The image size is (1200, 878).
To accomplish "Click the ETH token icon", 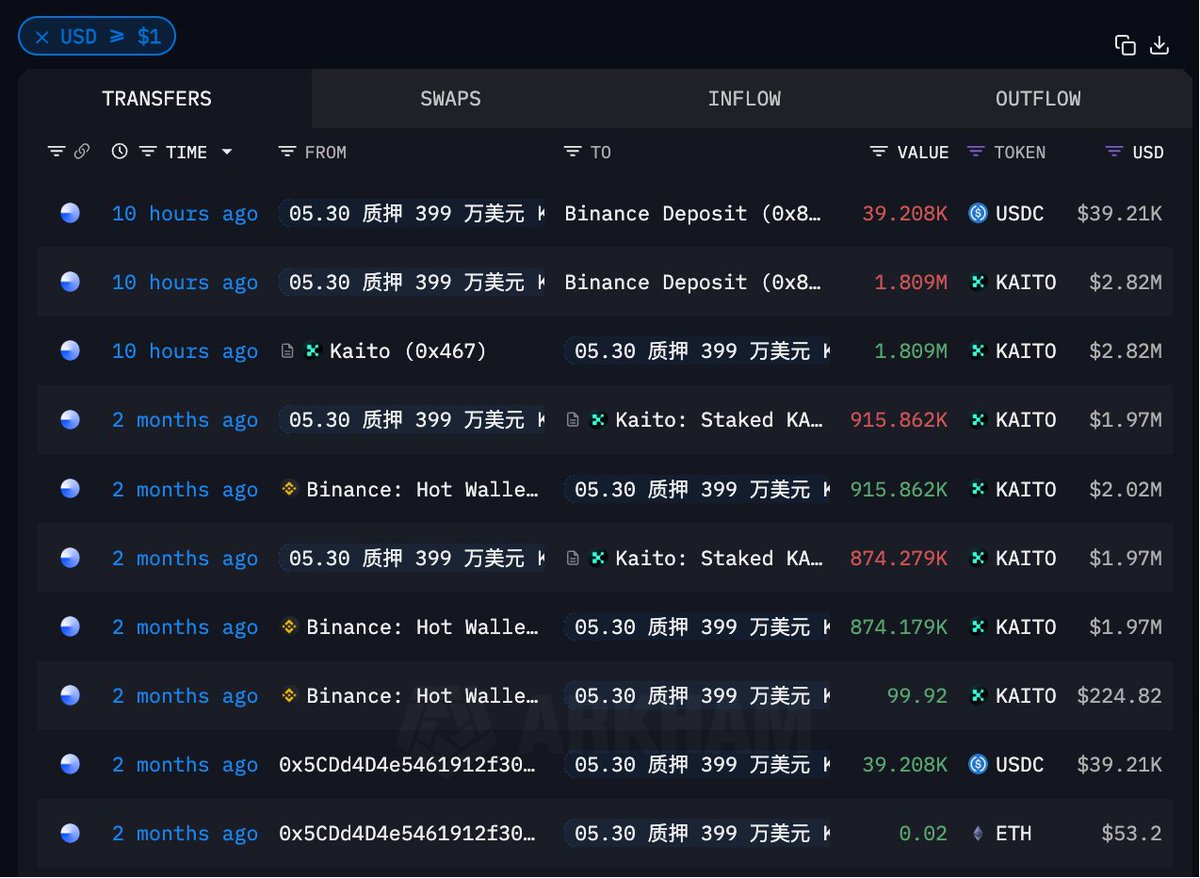I will pos(978,833).
